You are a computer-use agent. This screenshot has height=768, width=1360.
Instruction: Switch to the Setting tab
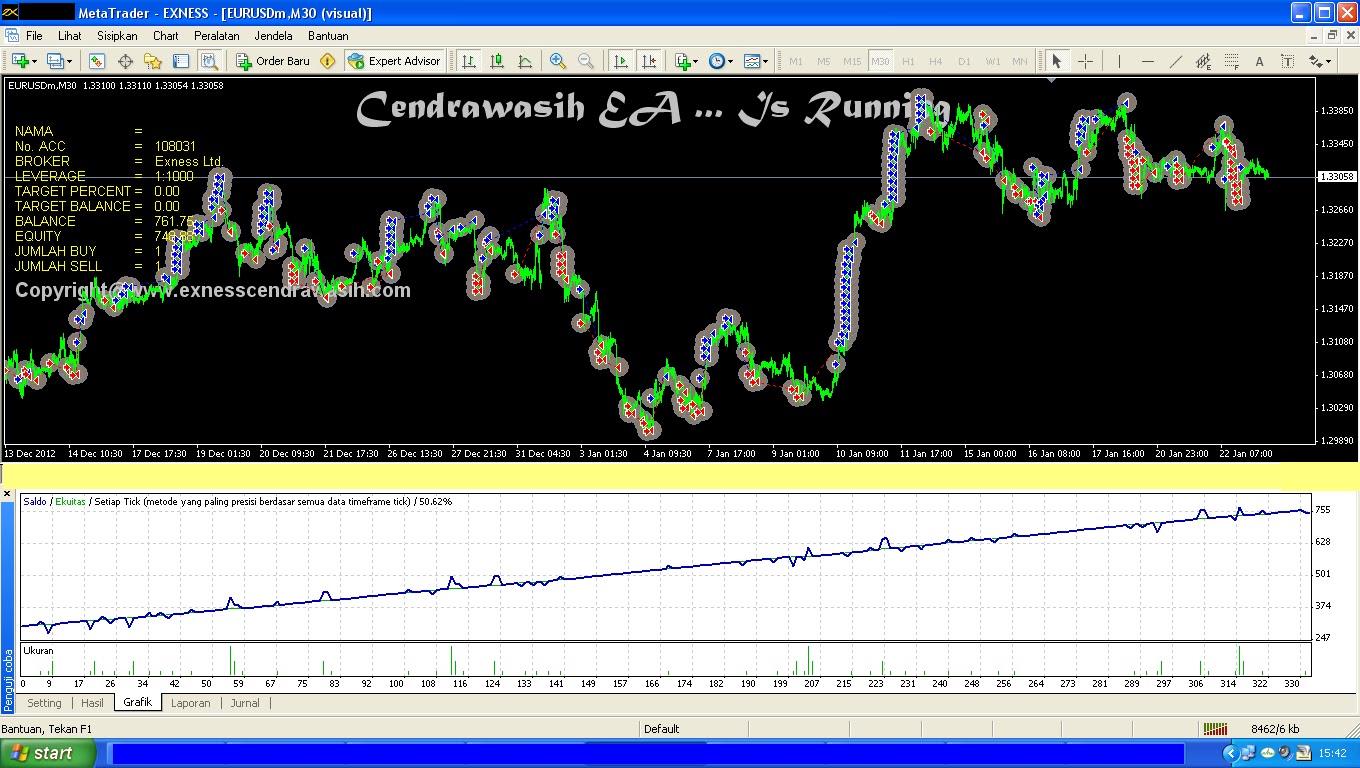pyautogui.click(x=44, y=703)
